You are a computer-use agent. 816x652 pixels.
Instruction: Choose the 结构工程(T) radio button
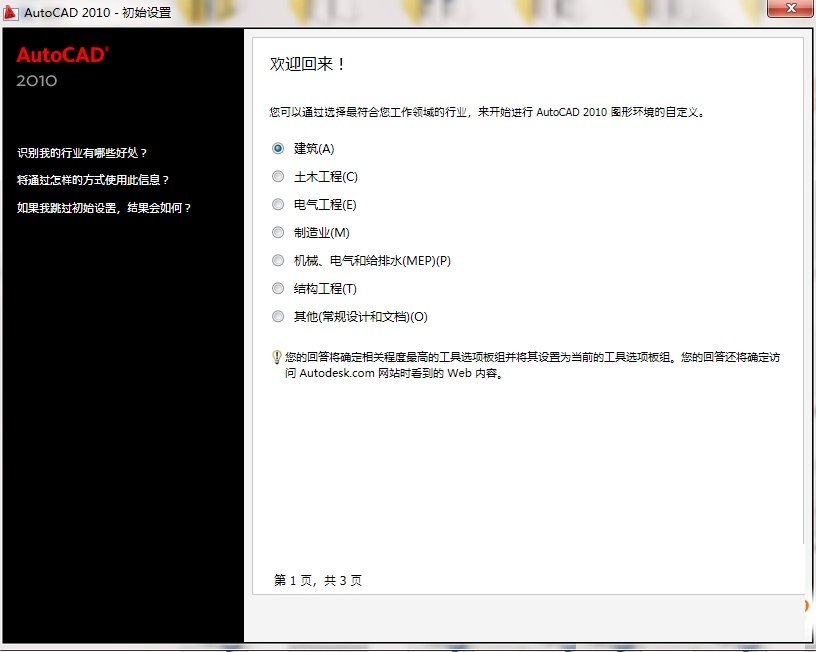(x=277, y=288)
